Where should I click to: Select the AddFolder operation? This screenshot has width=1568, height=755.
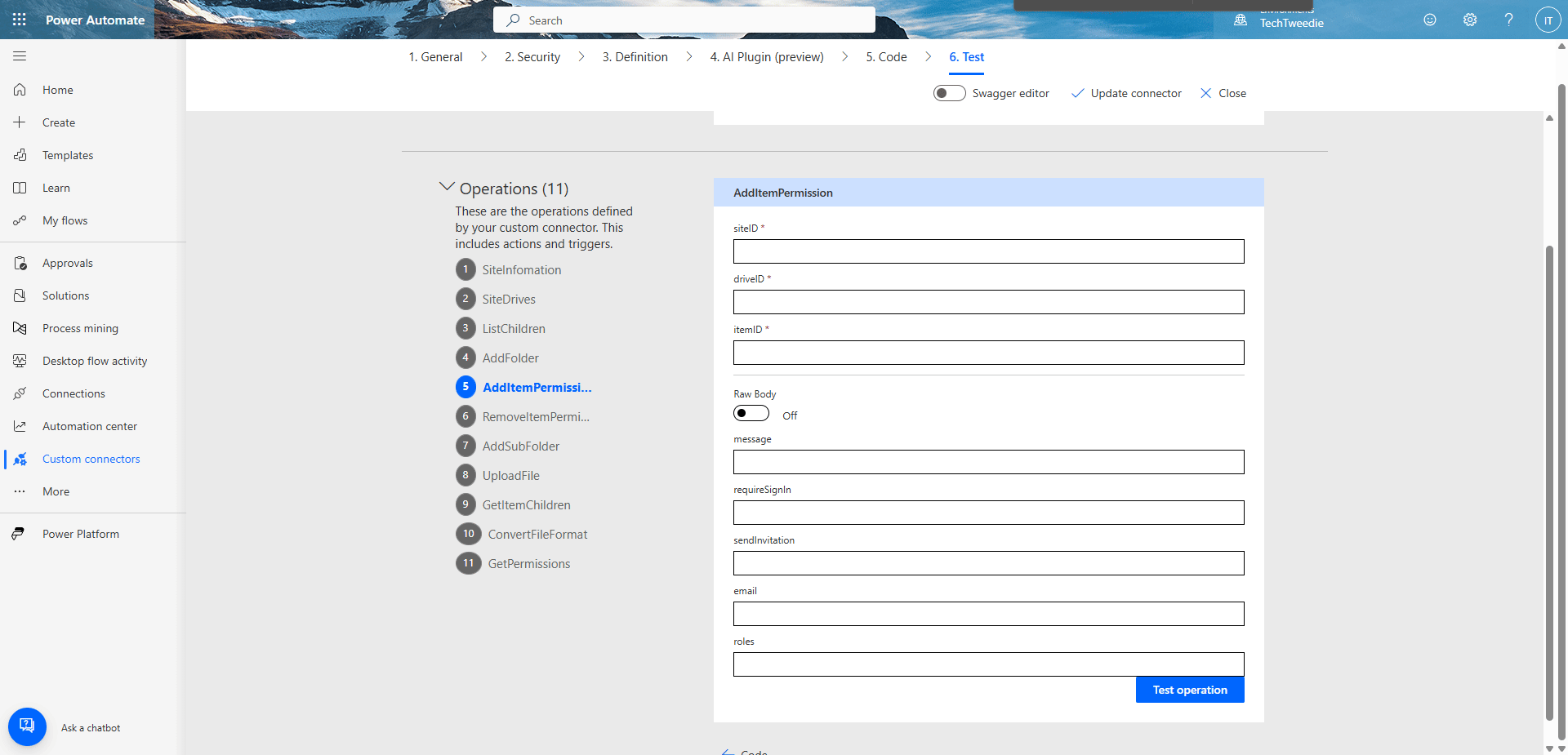point(510,358)
